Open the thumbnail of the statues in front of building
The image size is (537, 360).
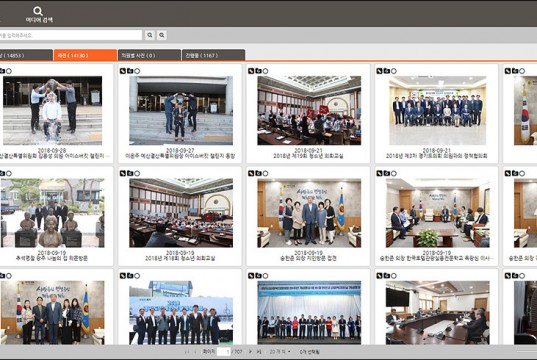click(52, 213)
